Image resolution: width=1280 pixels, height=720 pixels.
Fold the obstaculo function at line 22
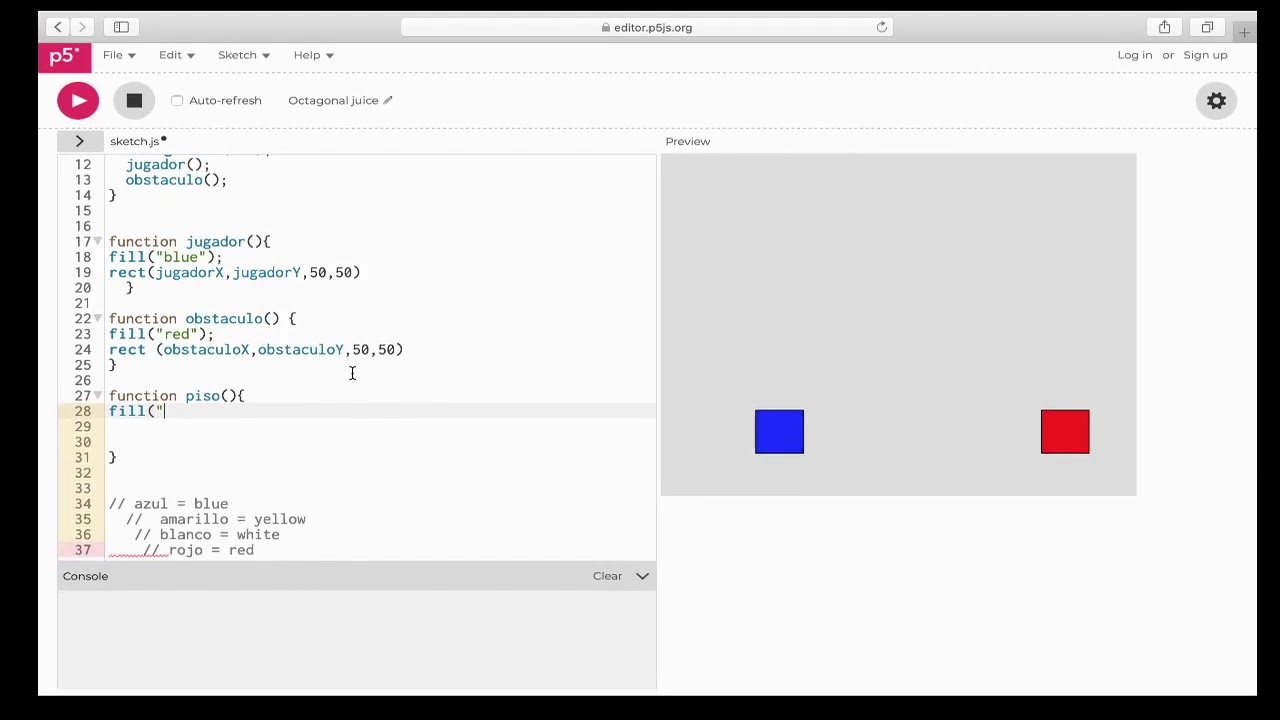[x=97, y=319]
